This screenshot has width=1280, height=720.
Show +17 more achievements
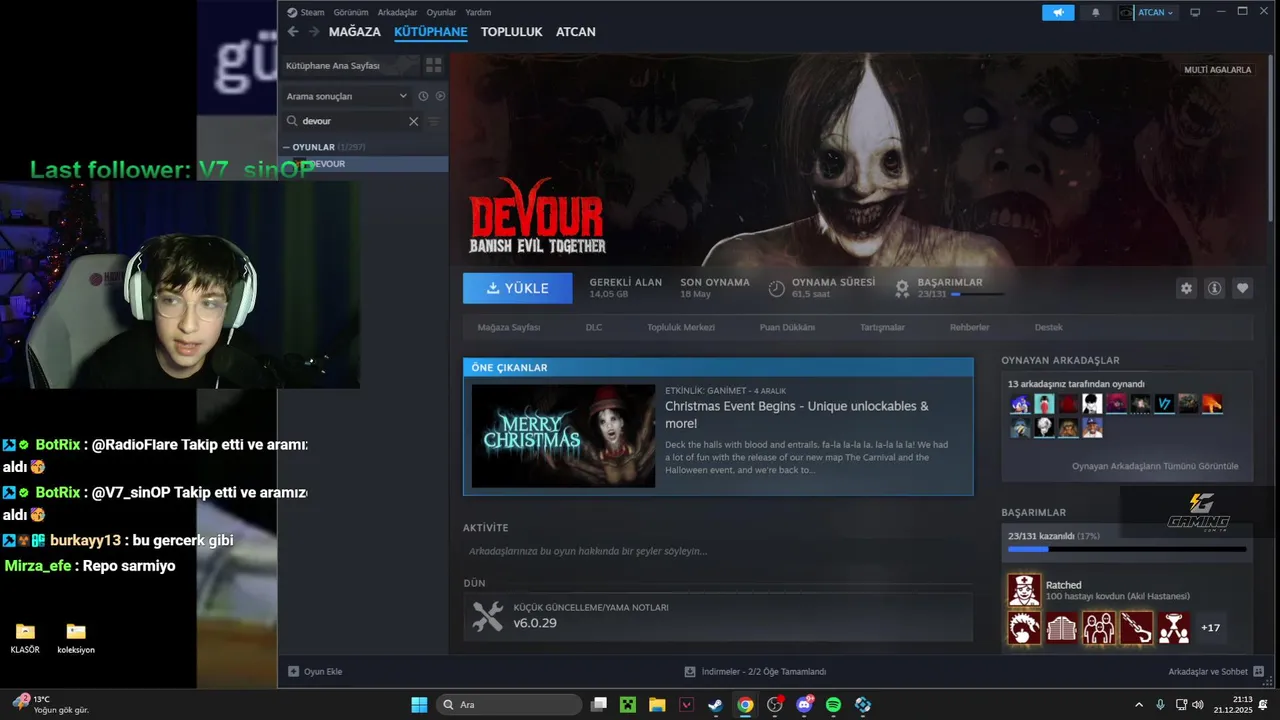pos(1210,628)
